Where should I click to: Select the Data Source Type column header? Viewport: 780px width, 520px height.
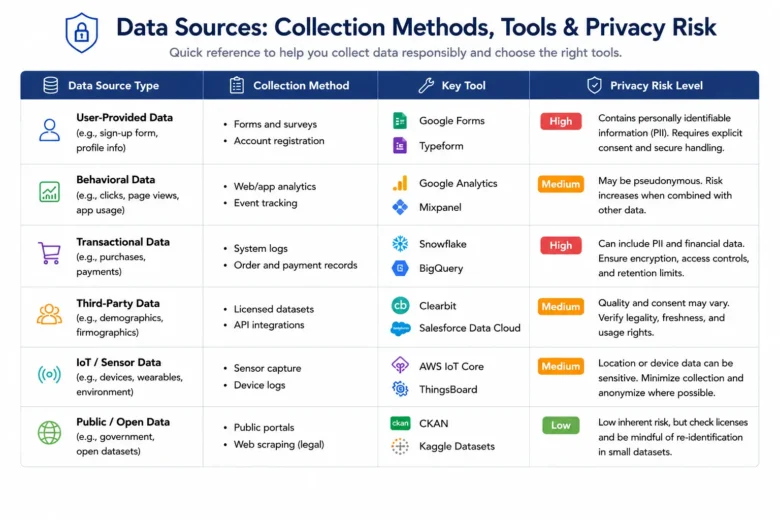click(112, 86)
